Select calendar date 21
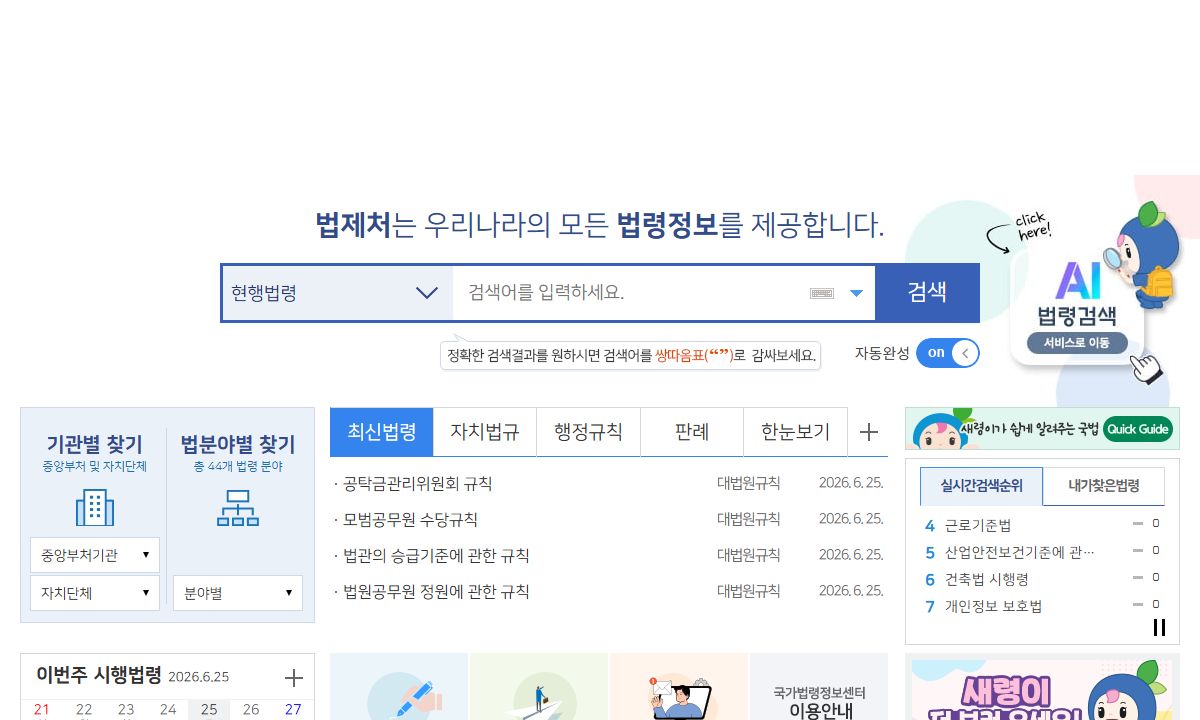The width and height of the screenshot is (1200, 720). (41, 710)
